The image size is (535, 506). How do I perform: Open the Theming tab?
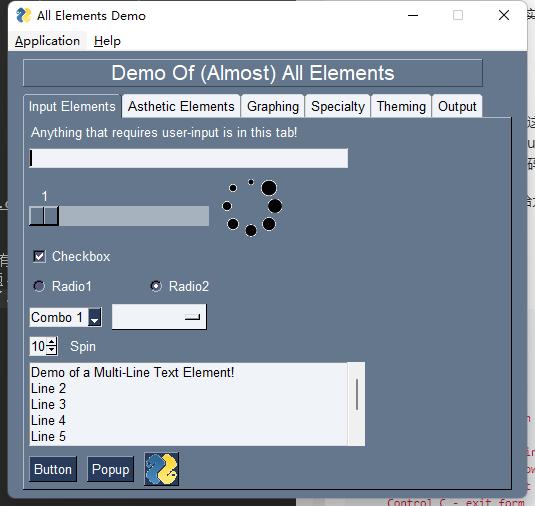point(401,106)
